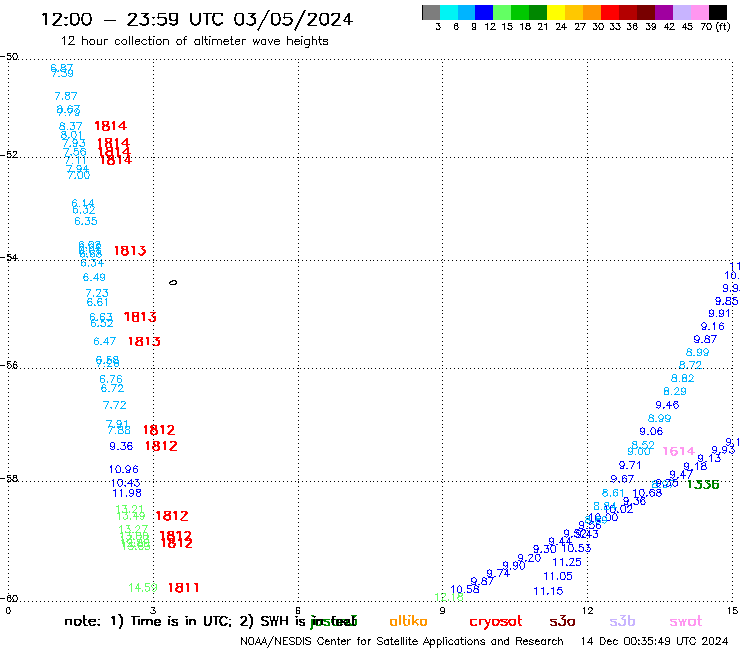The height and width of the screenshot is (650, 740).
Task: Click the NOAA/NESDIS Center credit line
Action: click(x=402, y=642)
